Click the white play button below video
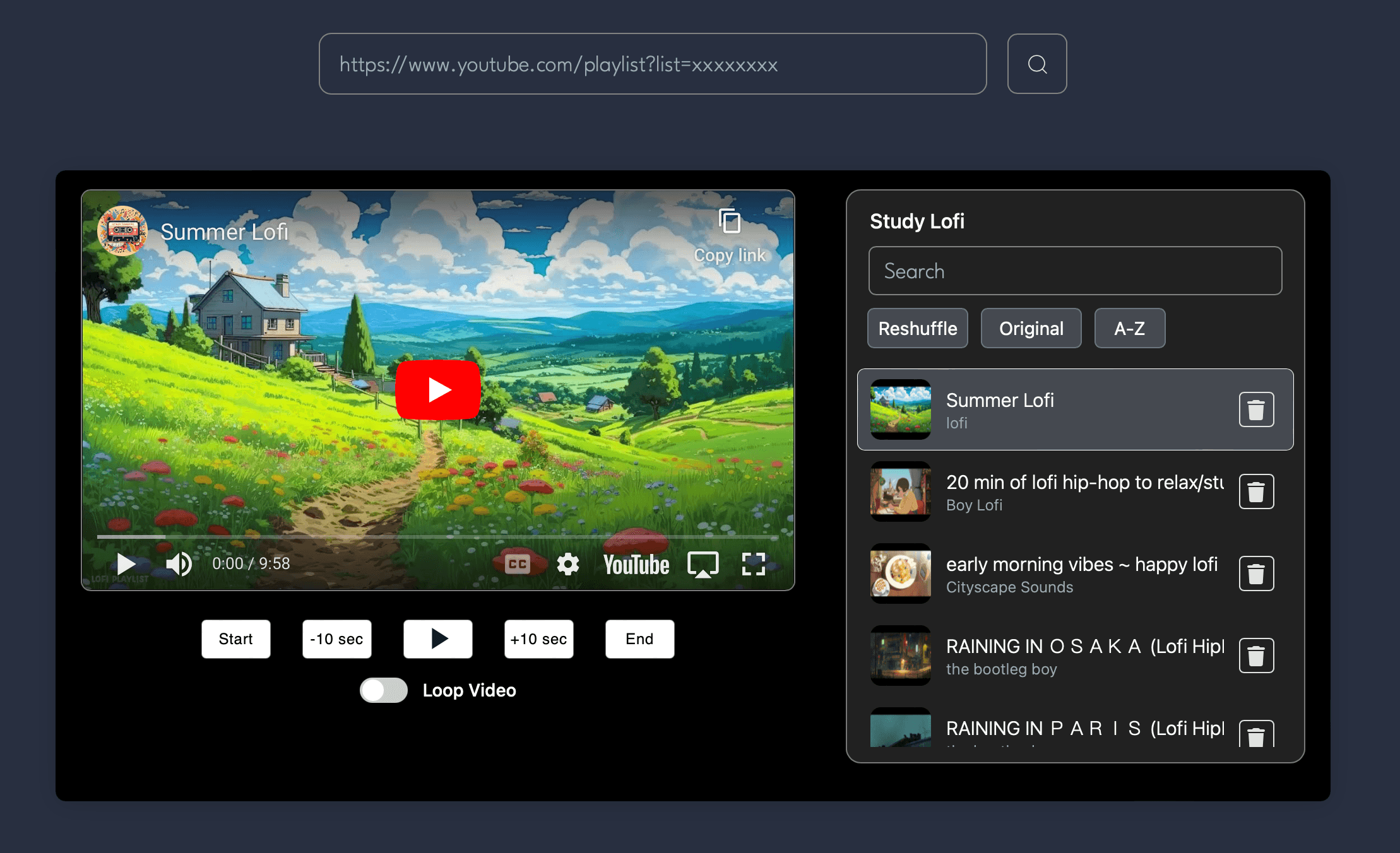This screenshot has width=1400, height=853. (x=438, y=639)
